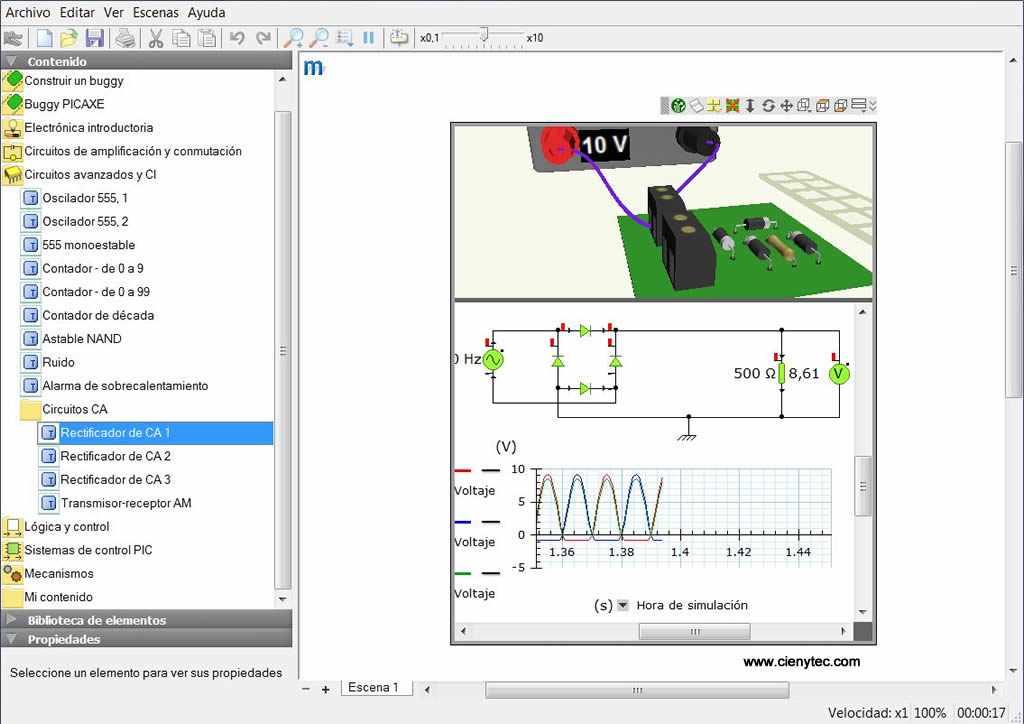Viewport: 1024px width, 724px height.
Task: Undo the last action
Action: (x=237, y=38)
